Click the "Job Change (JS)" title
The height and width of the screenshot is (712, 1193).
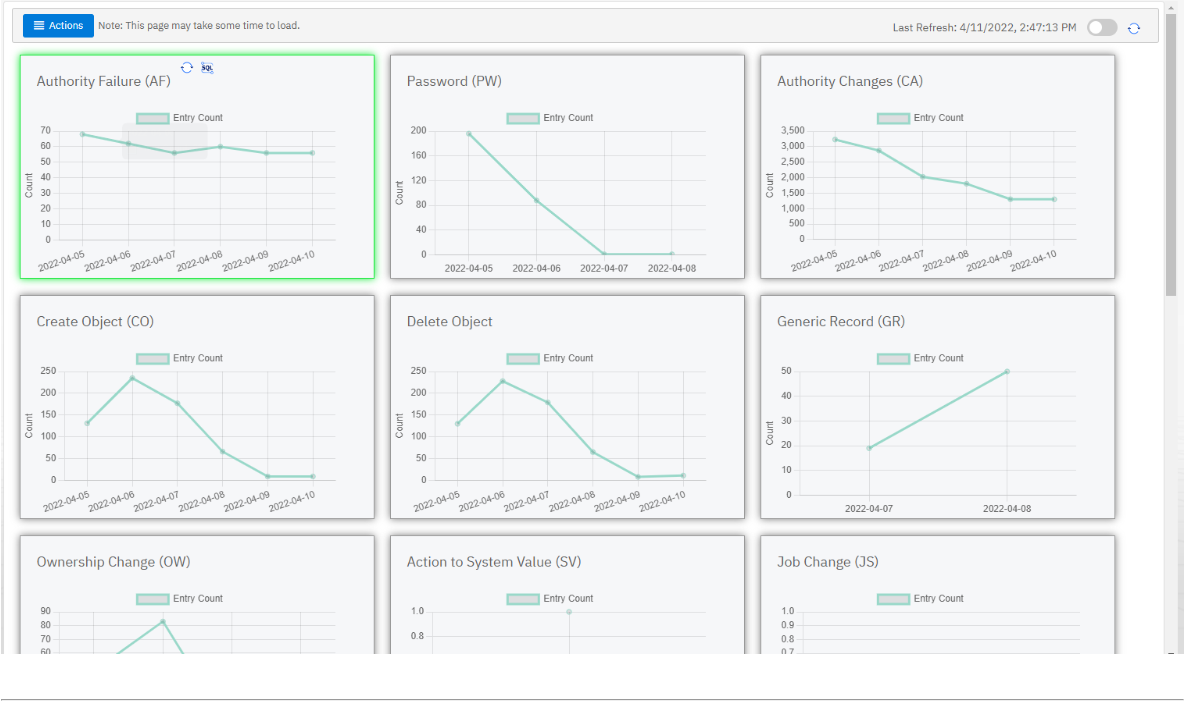(x=828, y=562)
